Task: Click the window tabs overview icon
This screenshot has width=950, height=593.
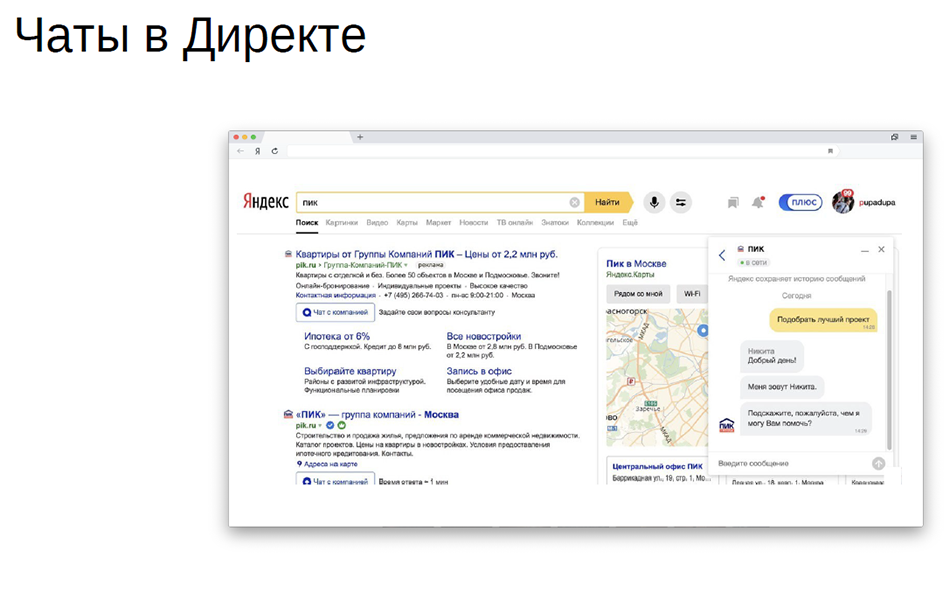Action: [894, 137]
